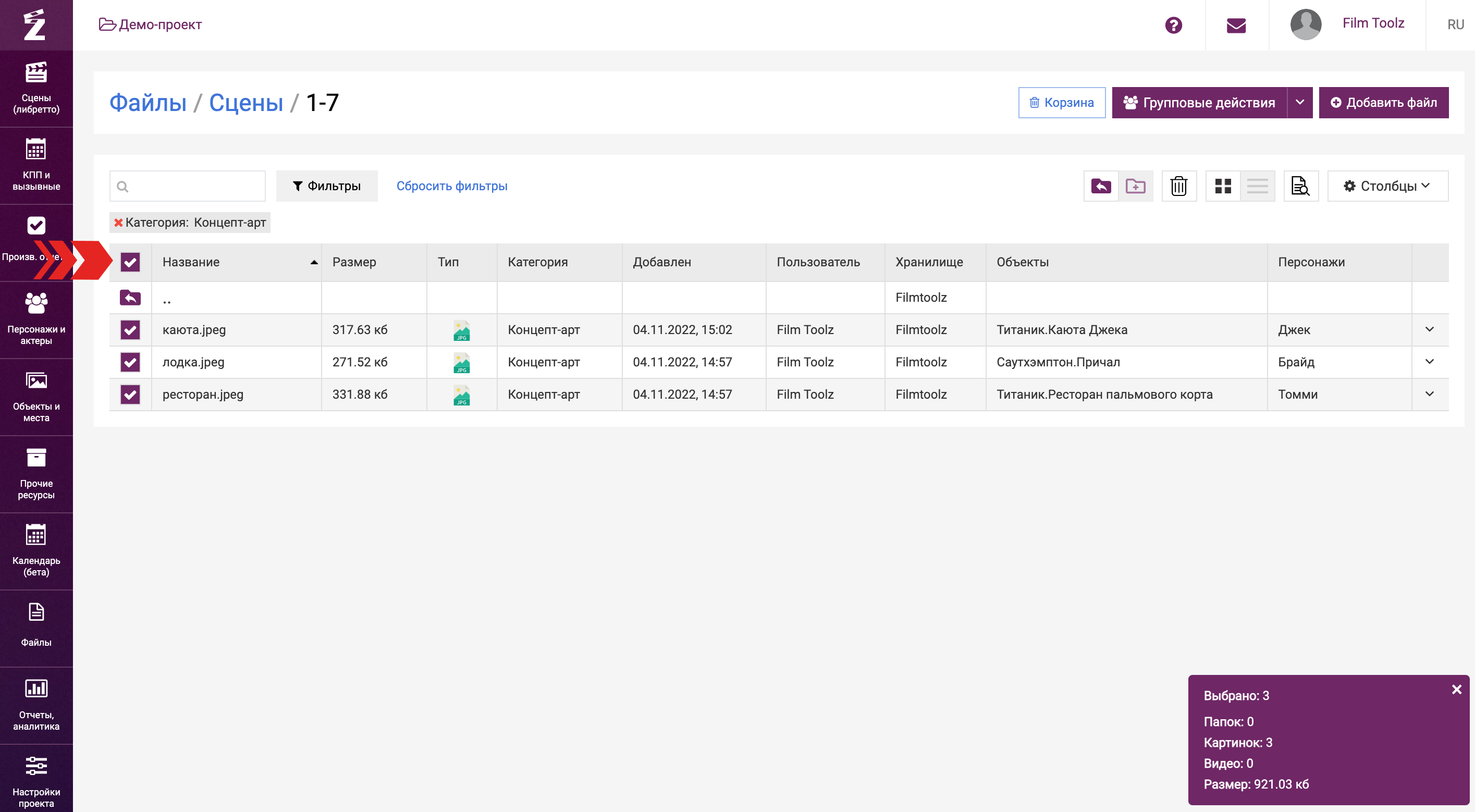Screen dimensions: 1475x812
Task: Go to Сцены breadcrumb
Action: tap(245, 103)
